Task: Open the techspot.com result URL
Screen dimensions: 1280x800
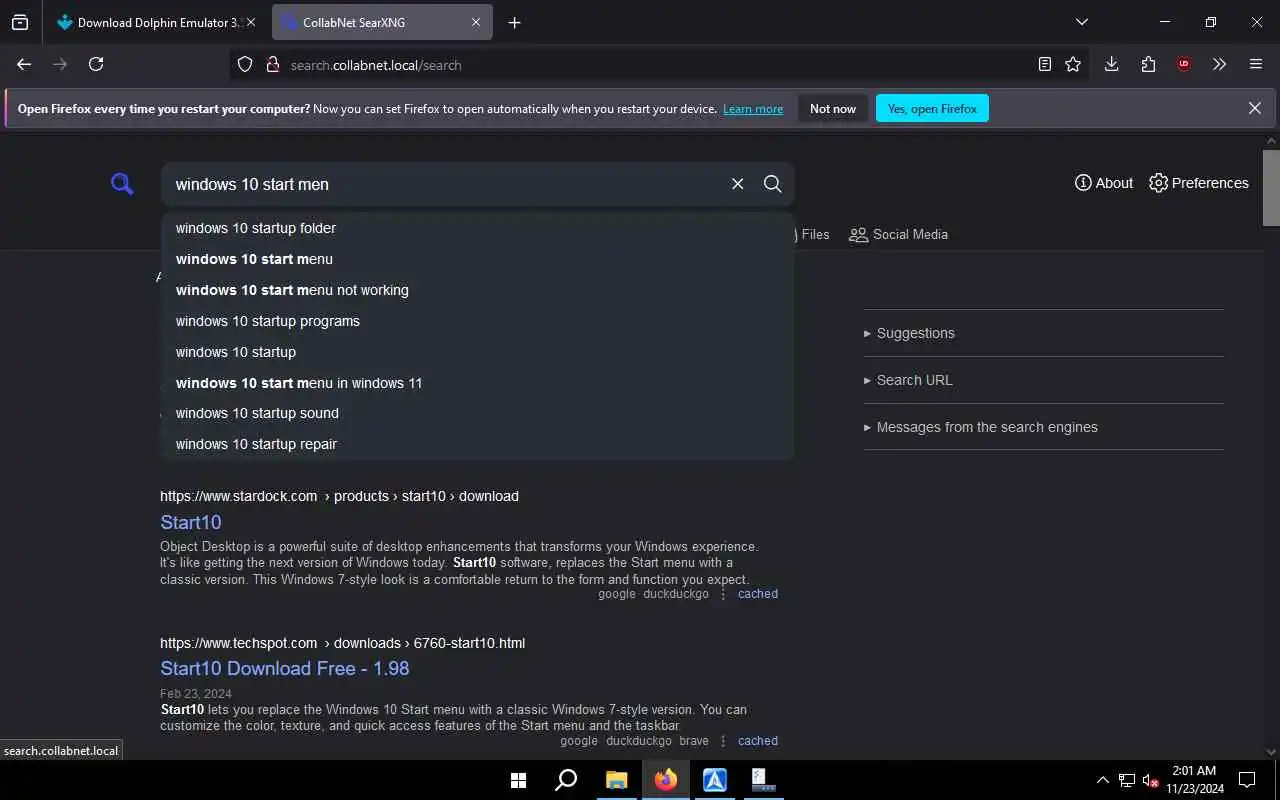Action: 342,643
